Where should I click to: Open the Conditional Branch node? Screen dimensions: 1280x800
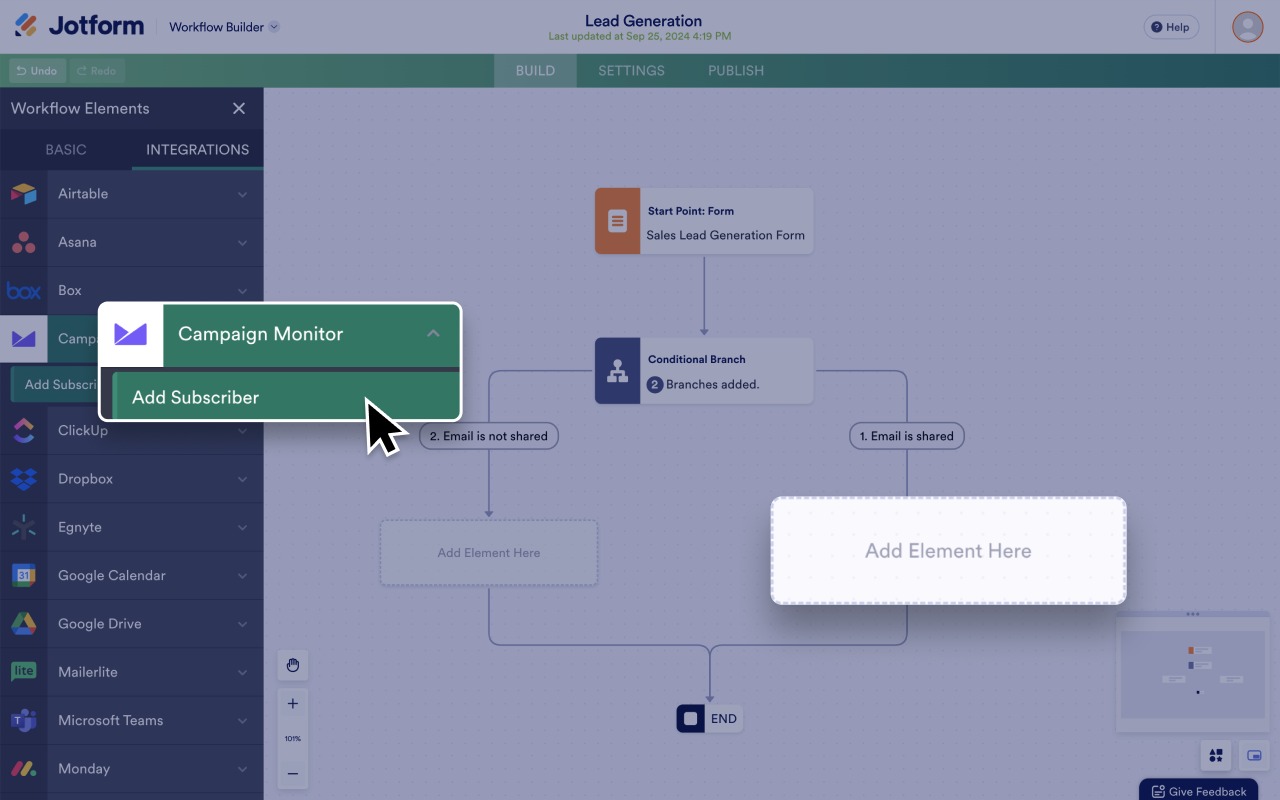704,371
